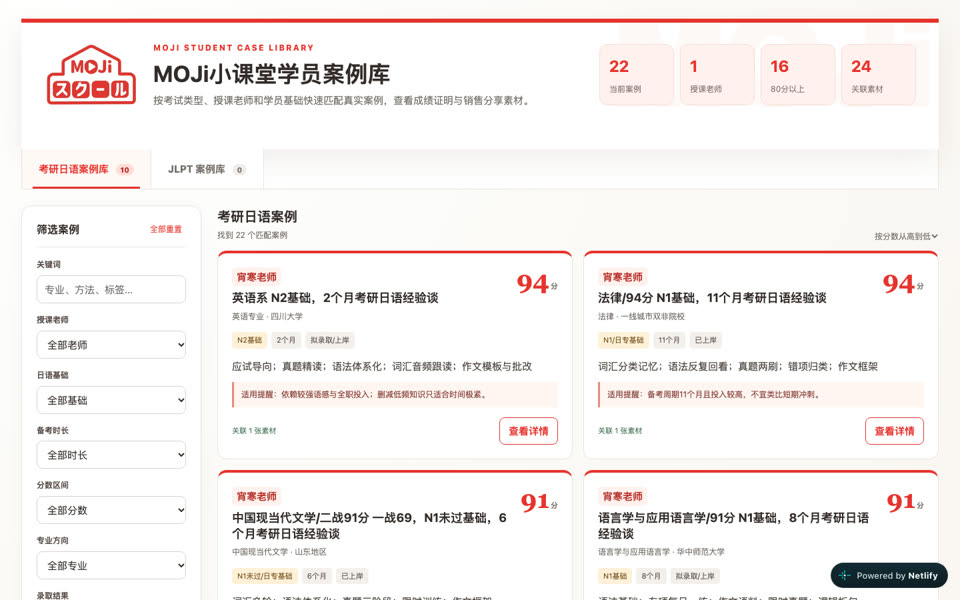Click title 英语系 N2基础，2个月考研日语经验谈
The image size is (960, 600).
click(x=335, y=298)
